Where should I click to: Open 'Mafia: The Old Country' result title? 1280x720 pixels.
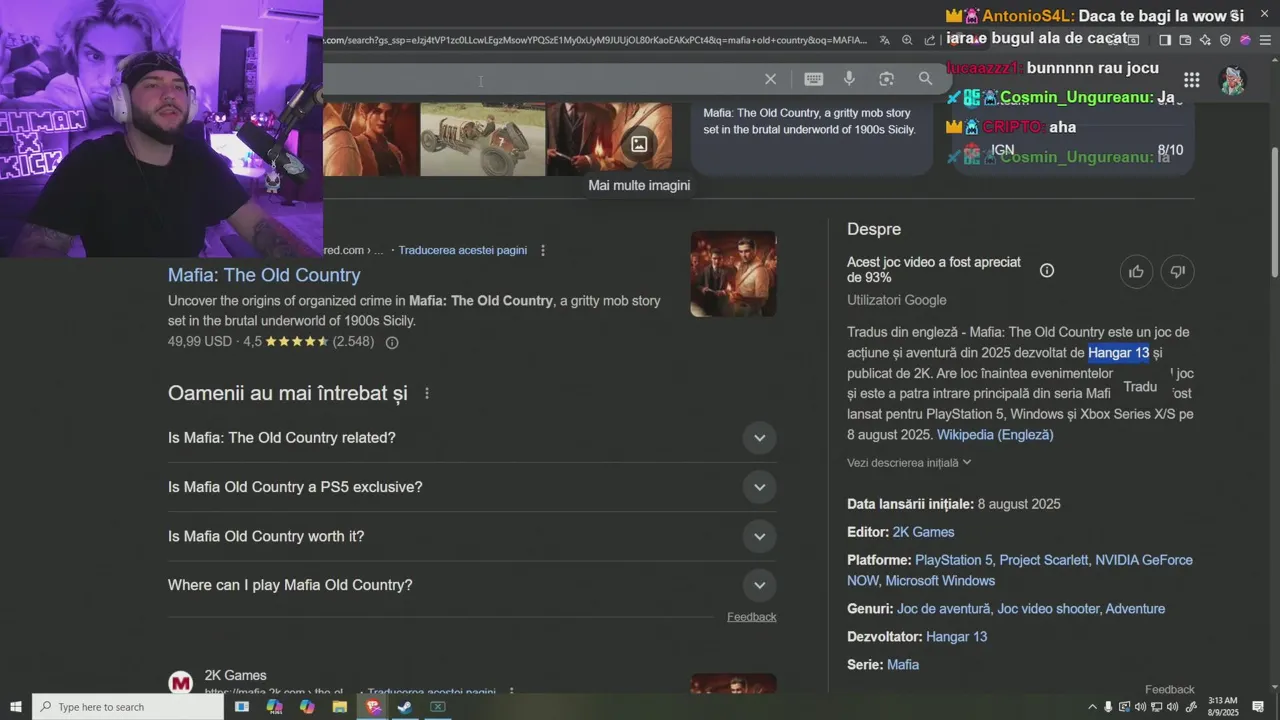coord(264,275)
